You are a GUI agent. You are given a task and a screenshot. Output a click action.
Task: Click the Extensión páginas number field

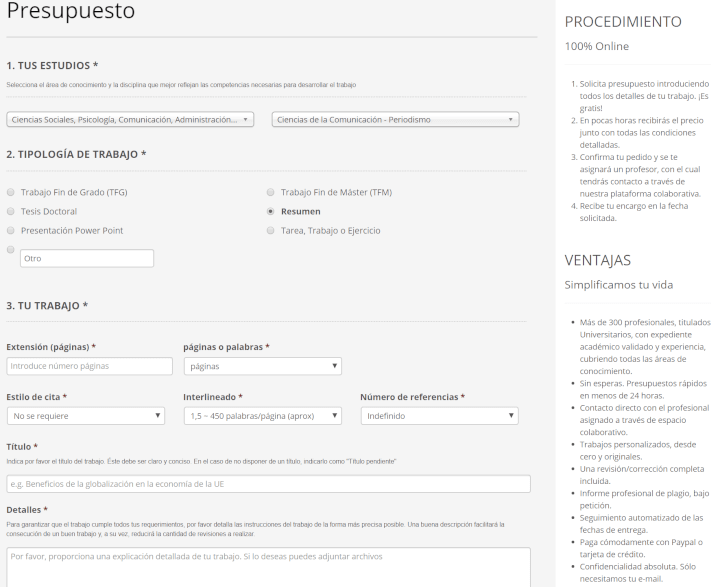(90, 366)
